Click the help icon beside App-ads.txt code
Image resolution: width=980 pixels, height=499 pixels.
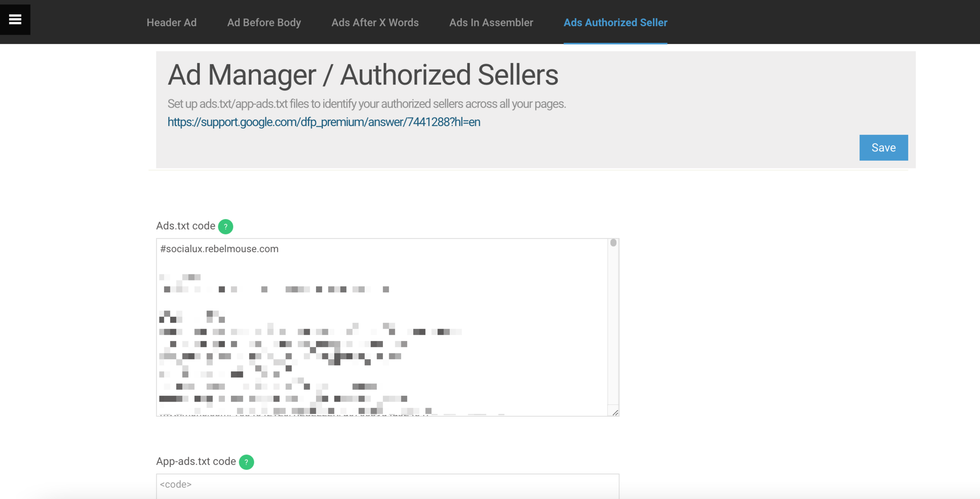pyautogui.click(x=246, y=462)
